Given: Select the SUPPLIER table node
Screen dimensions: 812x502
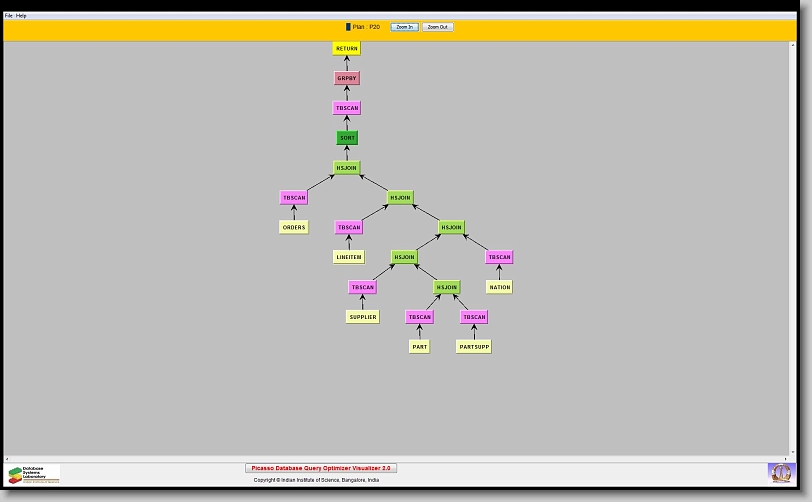Looking at the screenshot, I should pyautogui.click(x=362, y=317).
